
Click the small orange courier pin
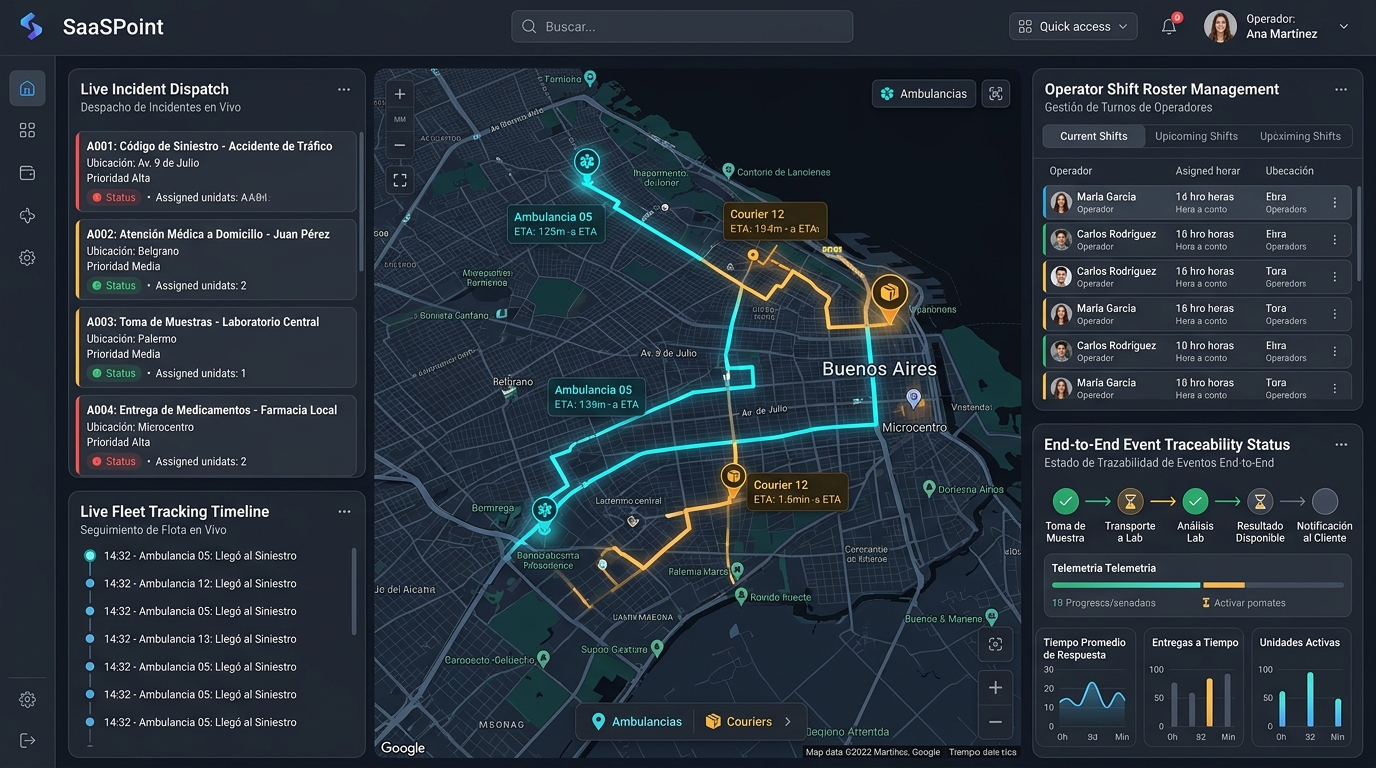pyautogui.click(x=733, y=479)
